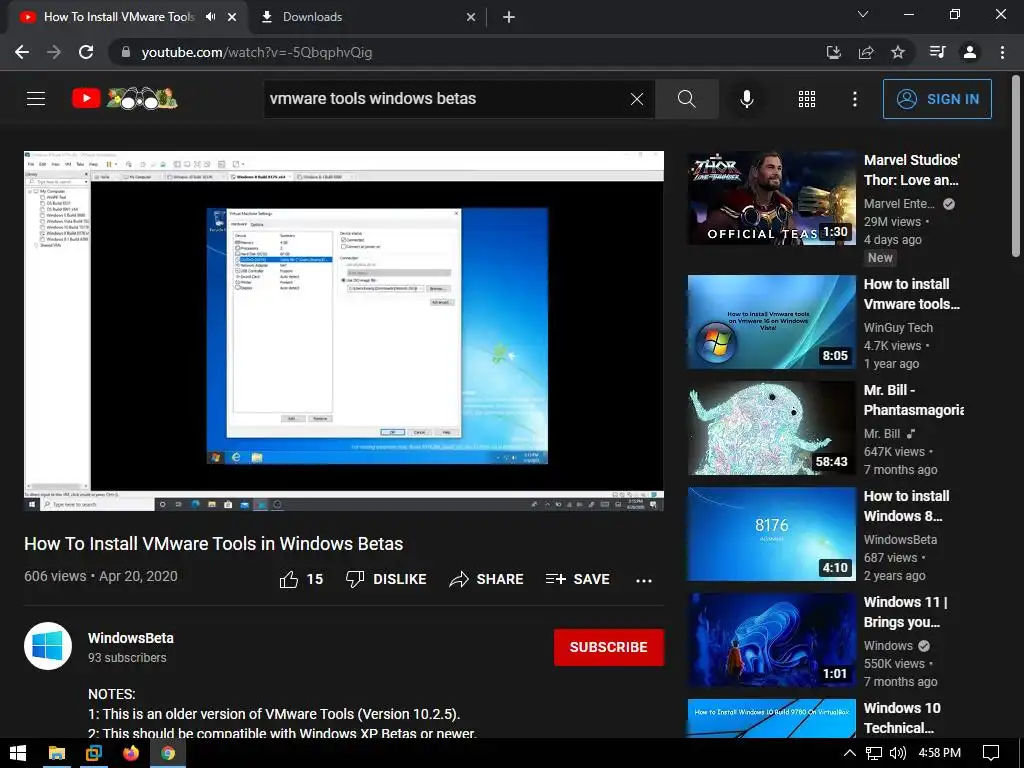Open Chrome three-dot menu
The image size is (1024, 768).
pyautogui.click(x=1002, y=52)
